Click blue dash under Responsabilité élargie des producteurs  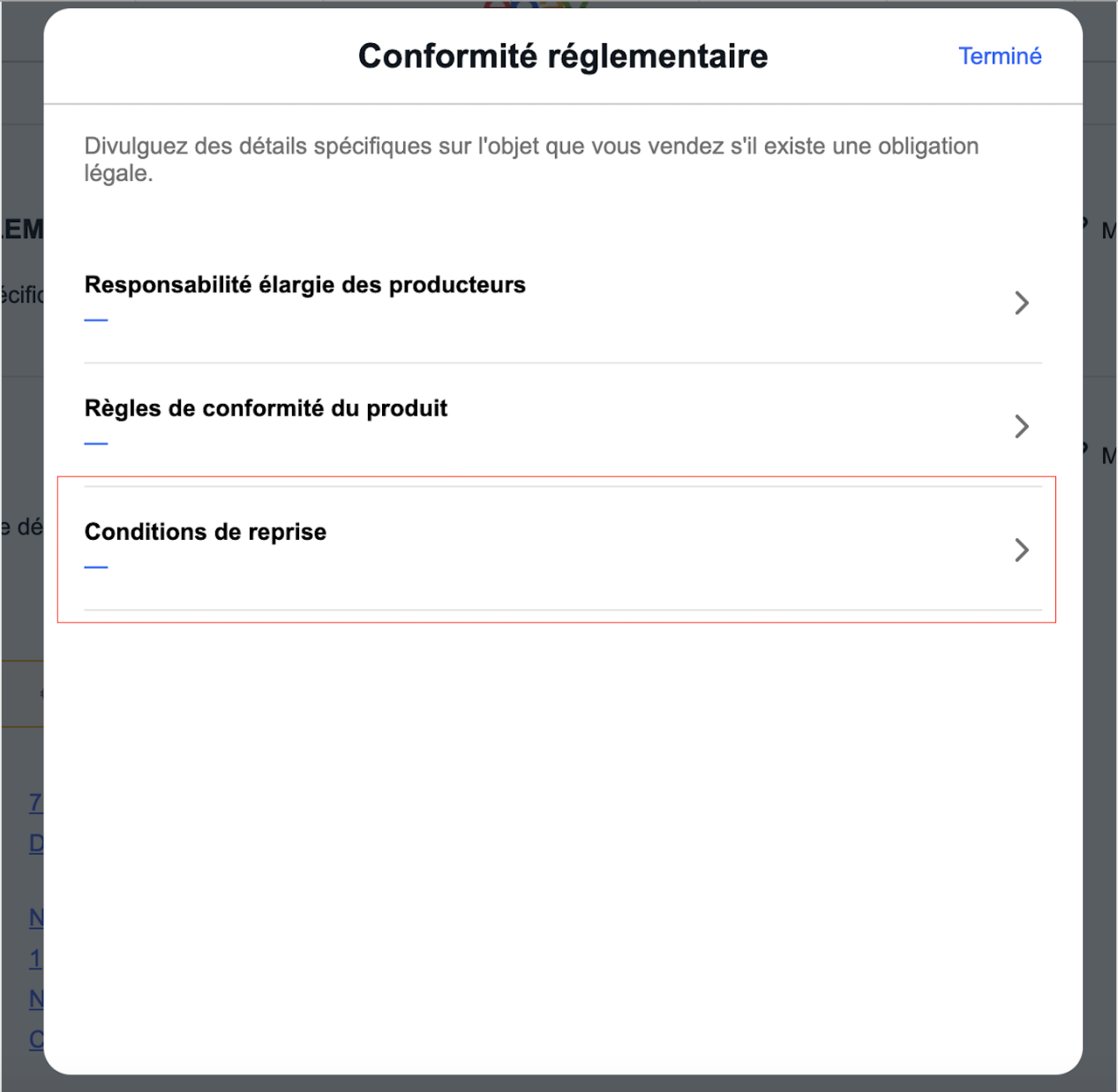click(x=96, y=320)
